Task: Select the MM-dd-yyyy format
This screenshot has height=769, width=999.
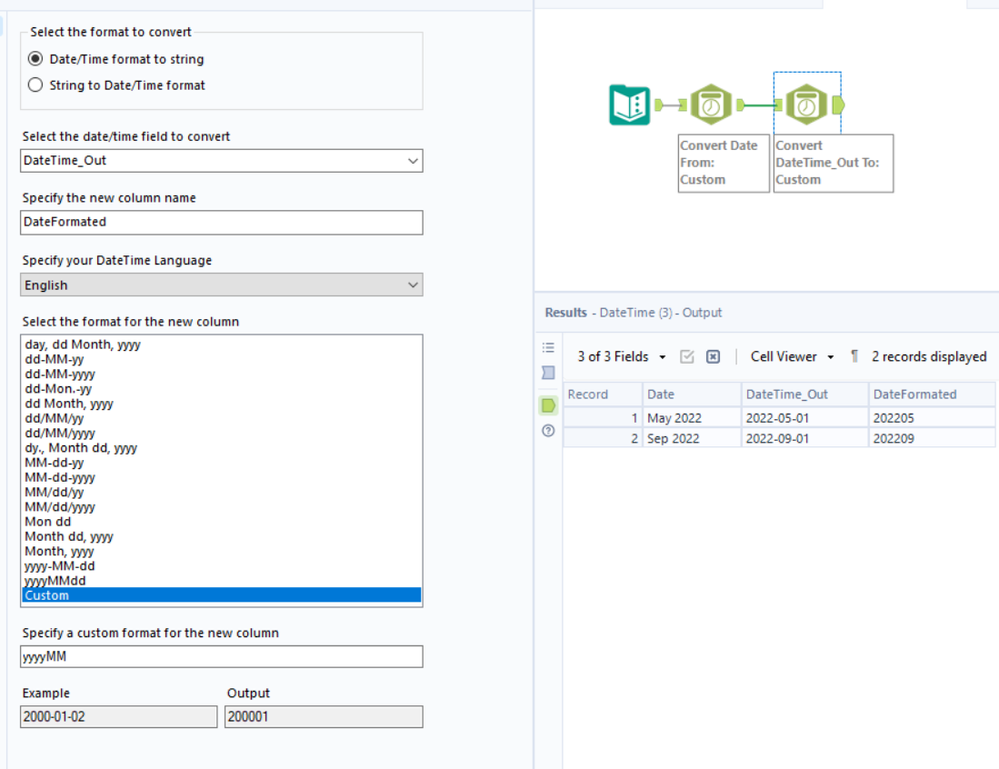Action: coord(221,477)
